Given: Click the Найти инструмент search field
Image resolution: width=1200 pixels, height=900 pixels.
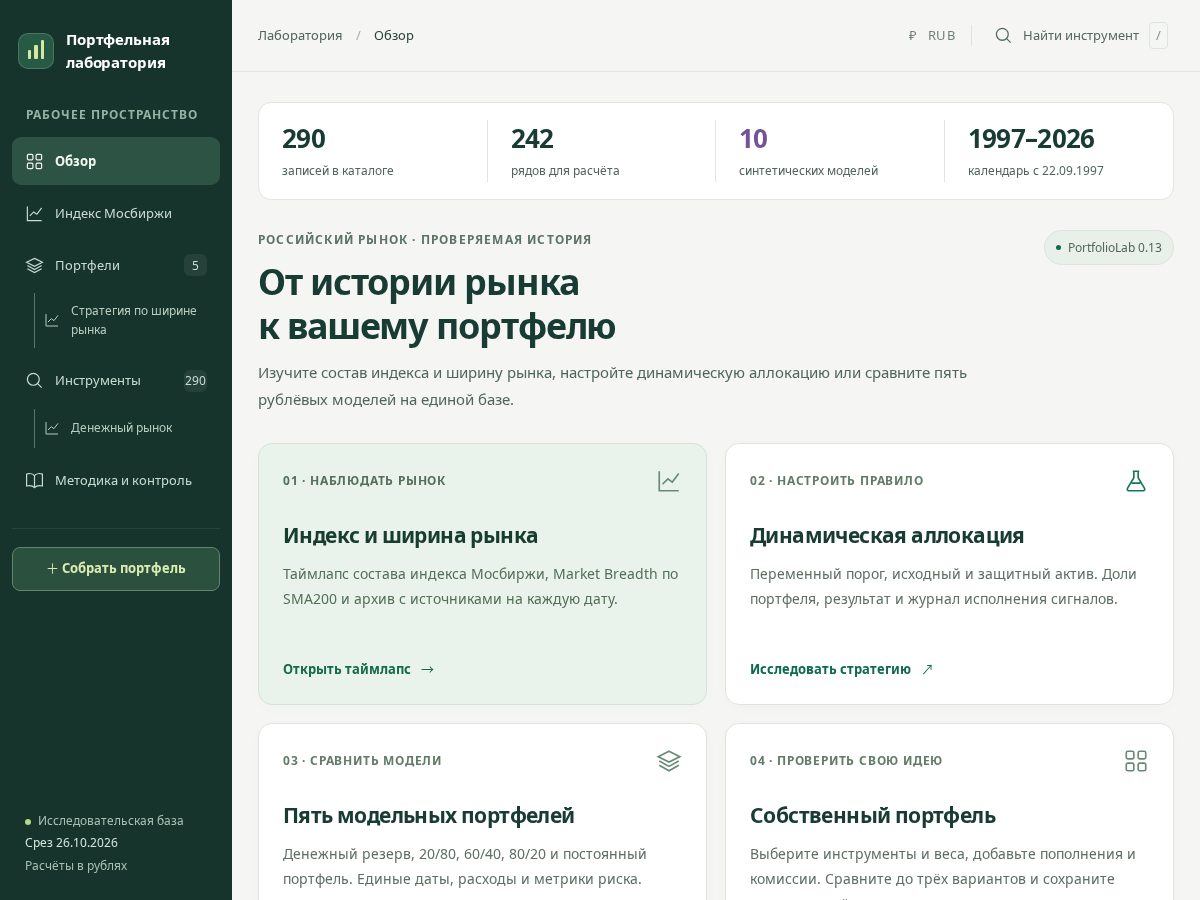Looking at the screenshot, I should pos(1081,35).
